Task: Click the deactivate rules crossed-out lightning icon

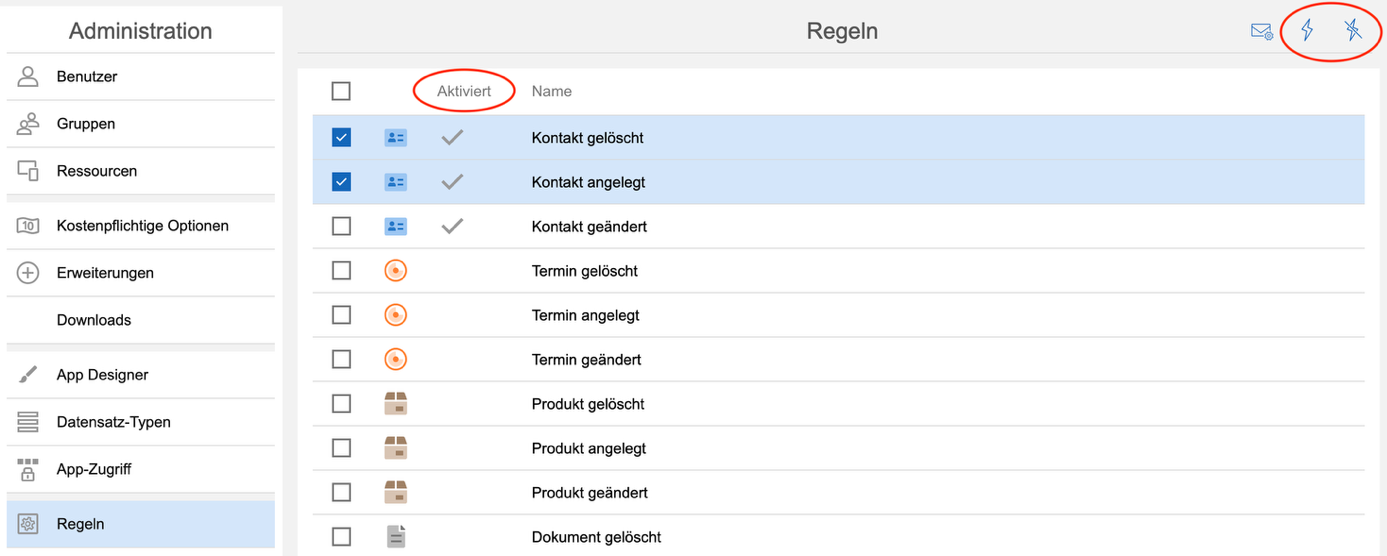Action: [x=1353, y=30]
